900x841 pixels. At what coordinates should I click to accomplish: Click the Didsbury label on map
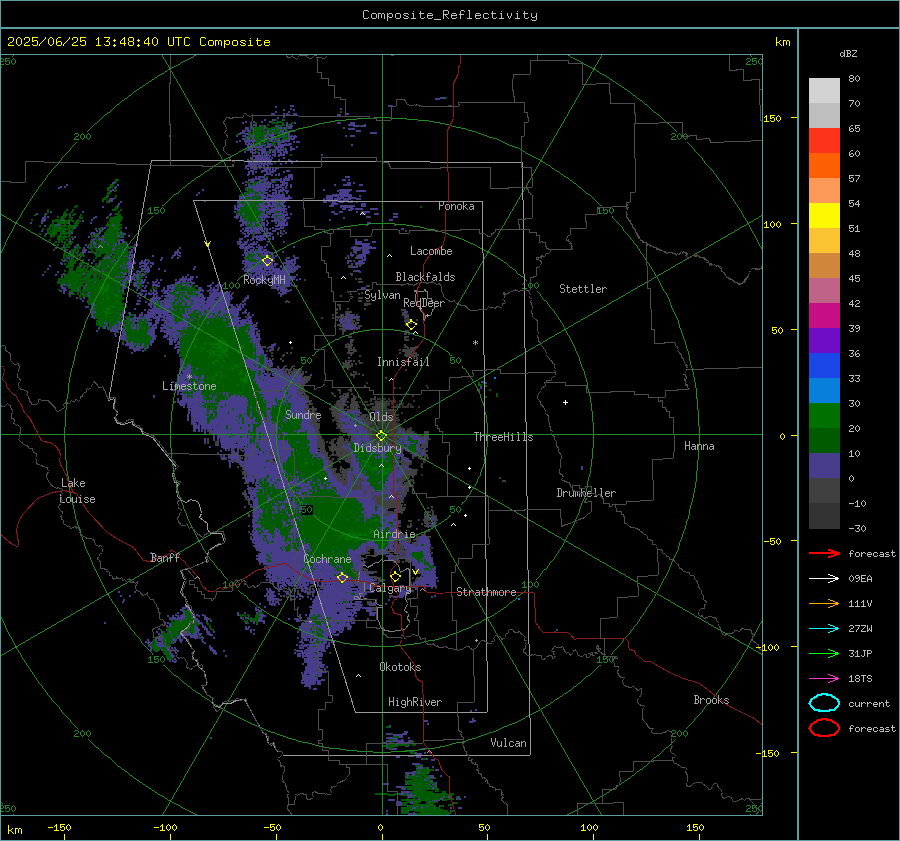point(377,448)
